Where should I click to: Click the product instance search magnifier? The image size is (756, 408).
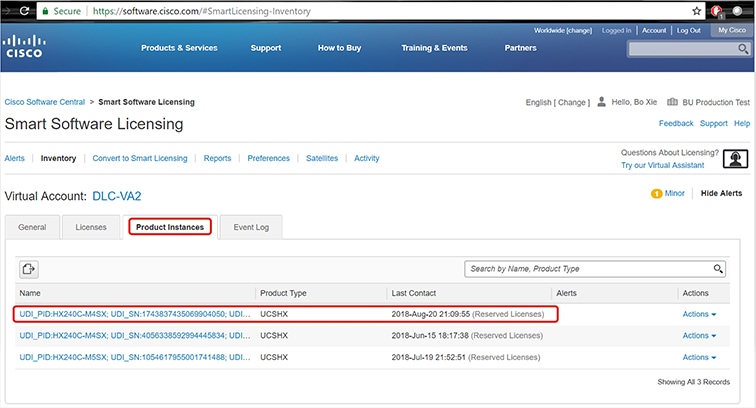(718, 269)
